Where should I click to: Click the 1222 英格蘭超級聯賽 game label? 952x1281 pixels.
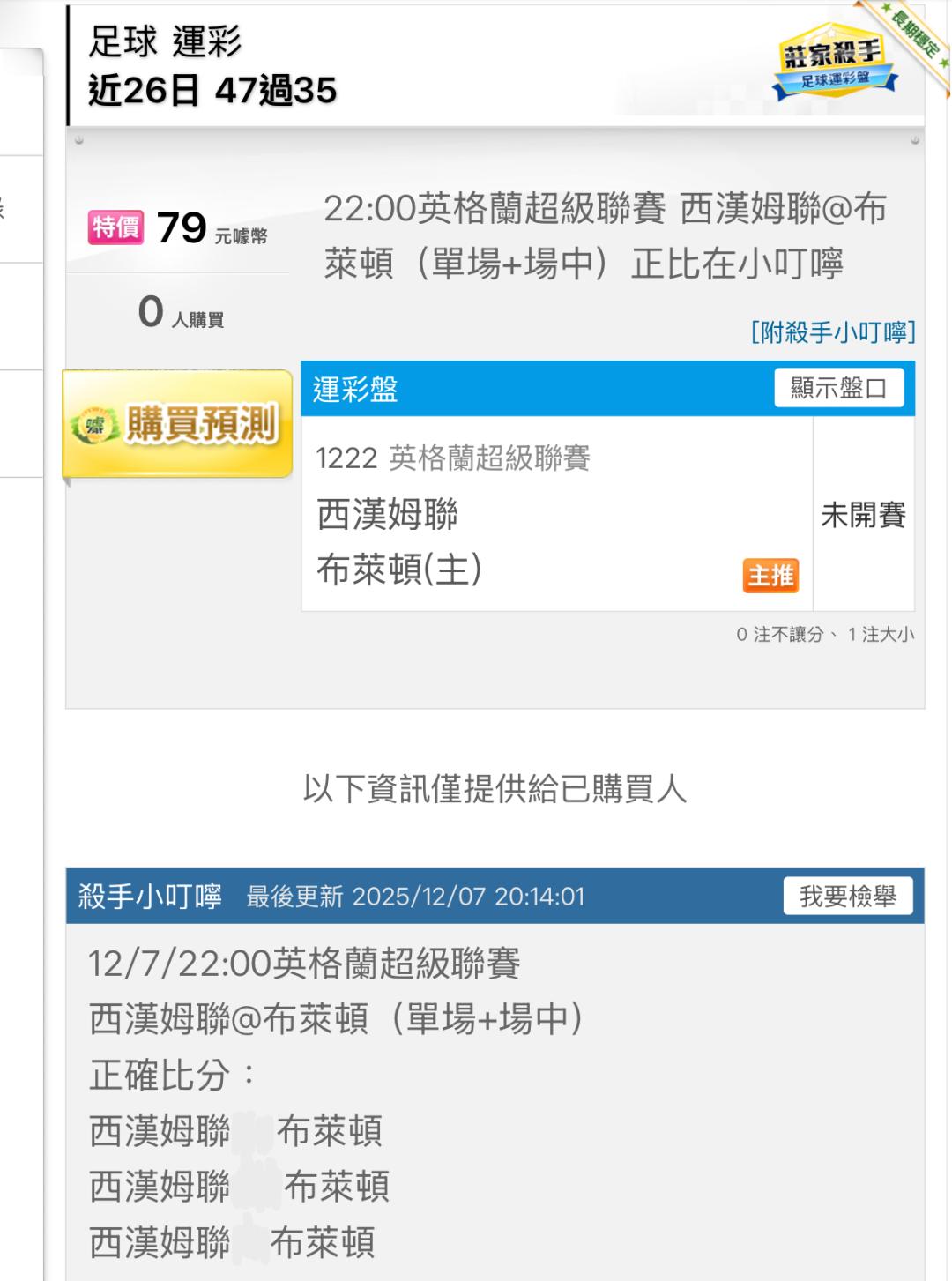tap(453, 458)
